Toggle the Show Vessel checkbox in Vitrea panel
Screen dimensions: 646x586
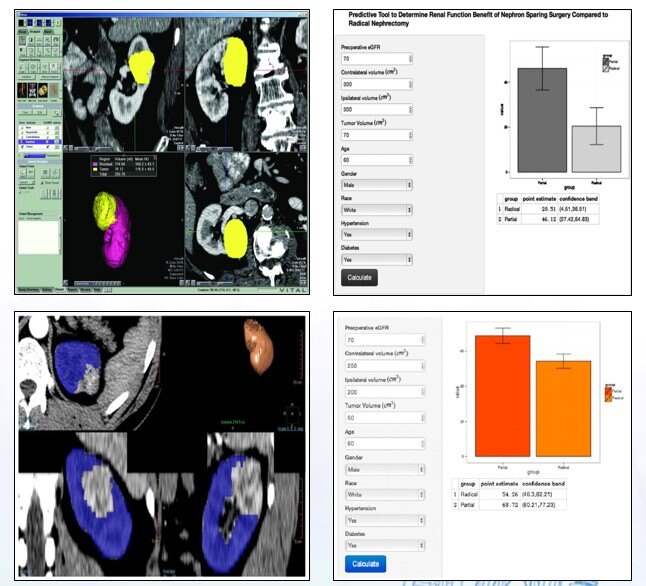(x=44, y=183)
